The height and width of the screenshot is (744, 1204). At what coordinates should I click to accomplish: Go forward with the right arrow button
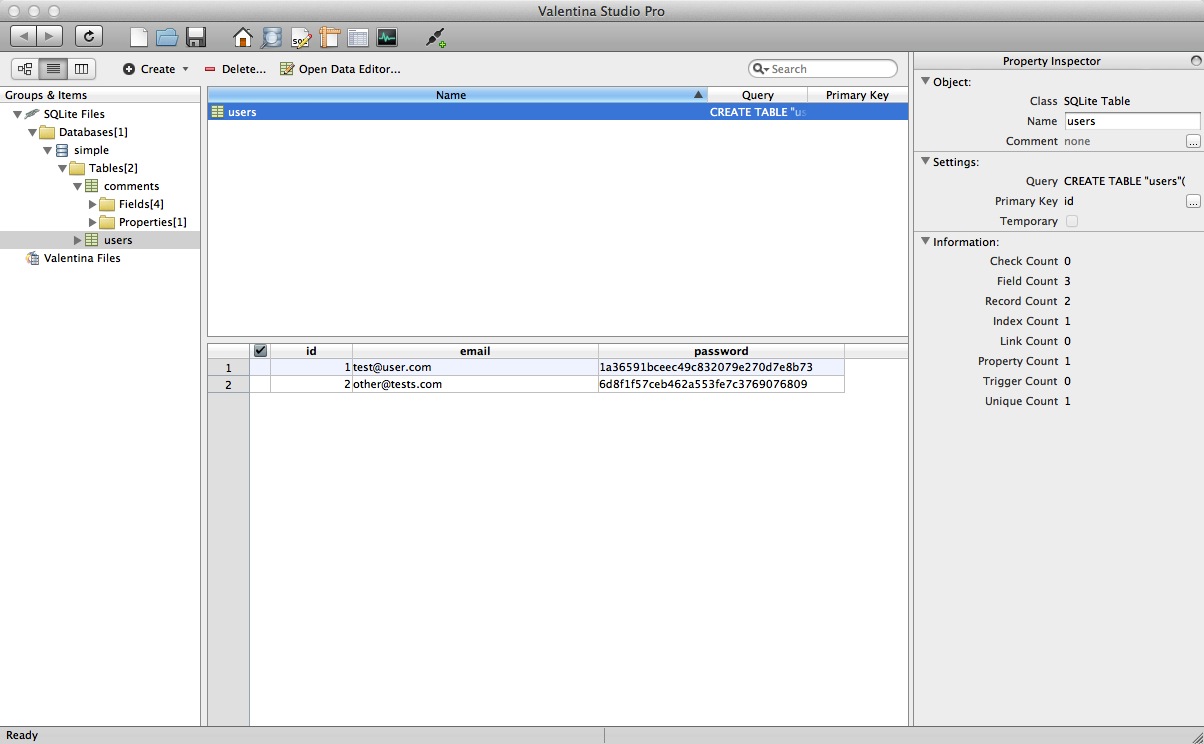(x=50, y=36)
